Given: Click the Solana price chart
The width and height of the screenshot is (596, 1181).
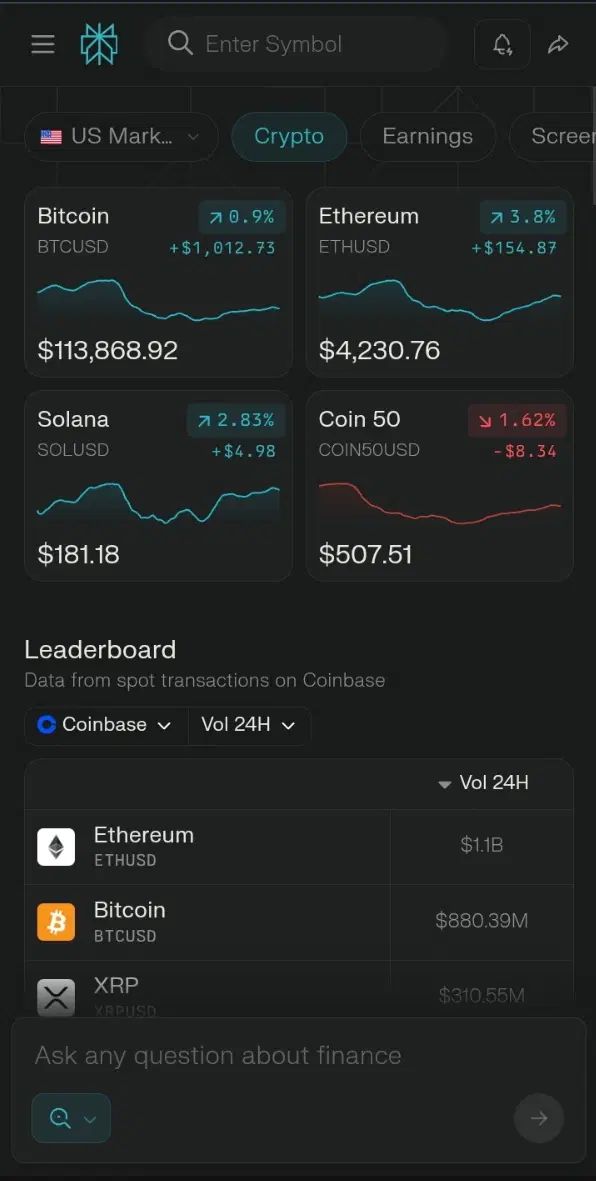Looking at the screenshot, I should click(158, 504).
